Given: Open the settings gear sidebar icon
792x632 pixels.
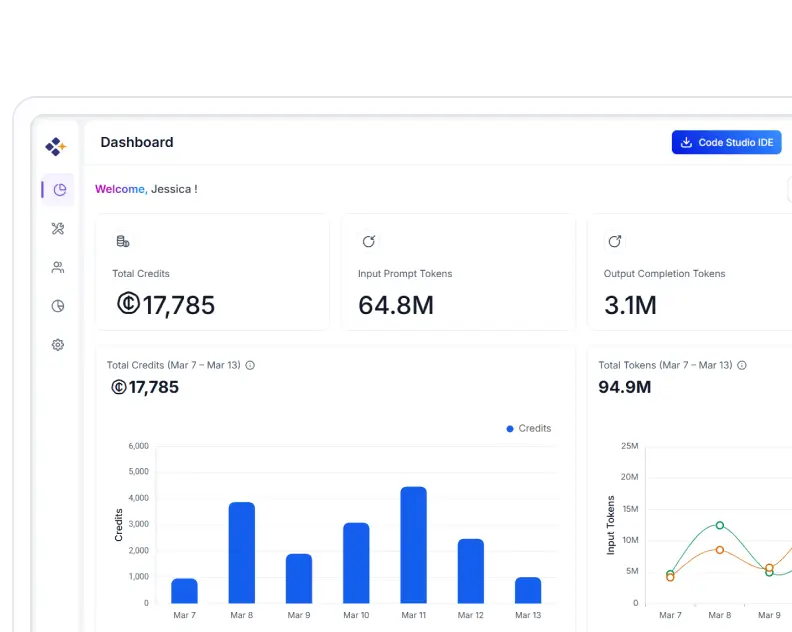Looking at the screenshot, I should point(58,345).
